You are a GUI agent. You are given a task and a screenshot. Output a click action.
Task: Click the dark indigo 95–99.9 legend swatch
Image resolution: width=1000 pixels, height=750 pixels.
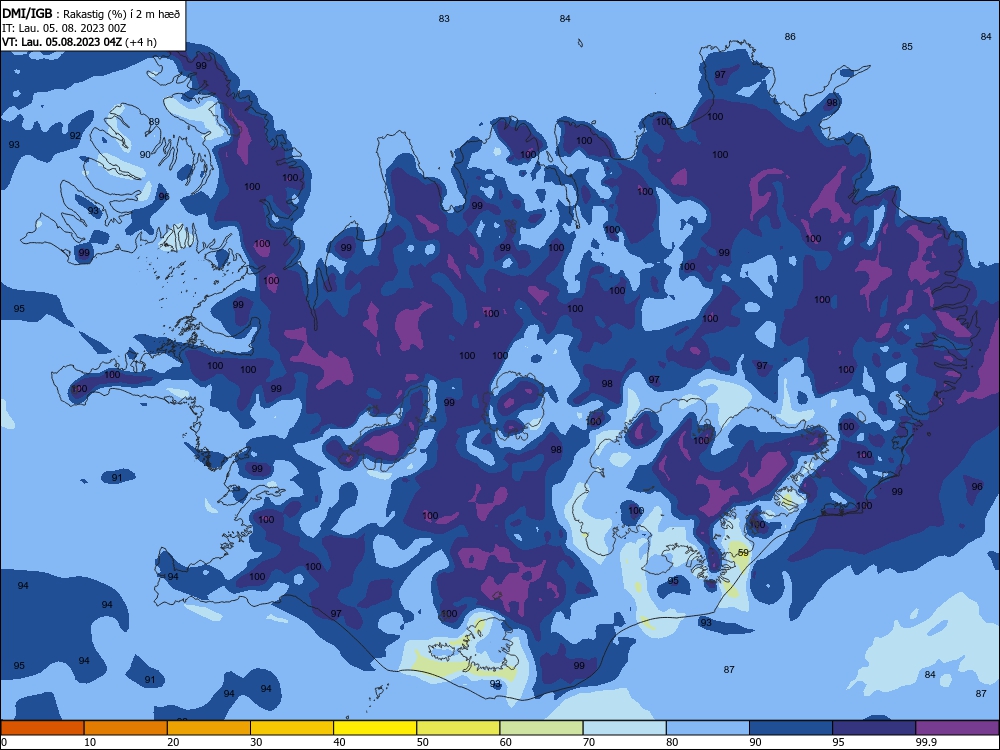tap(874, 728)
